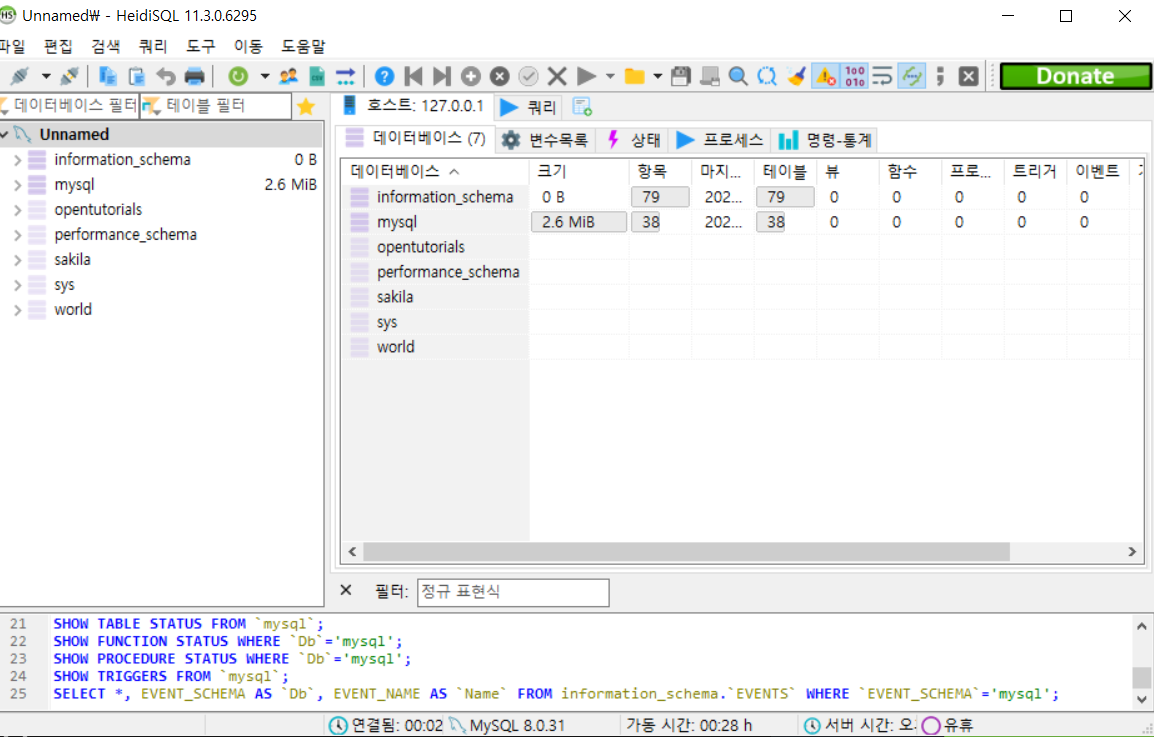This screenshot has width=1154, height=737.
Task: Go to first row icon
Action: (x=413, y=76)
